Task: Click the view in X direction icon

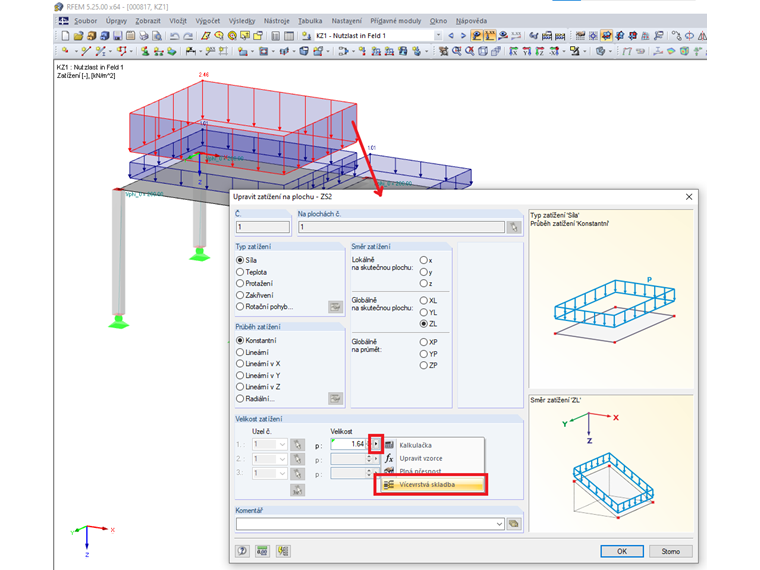Action: pos(514,50)
